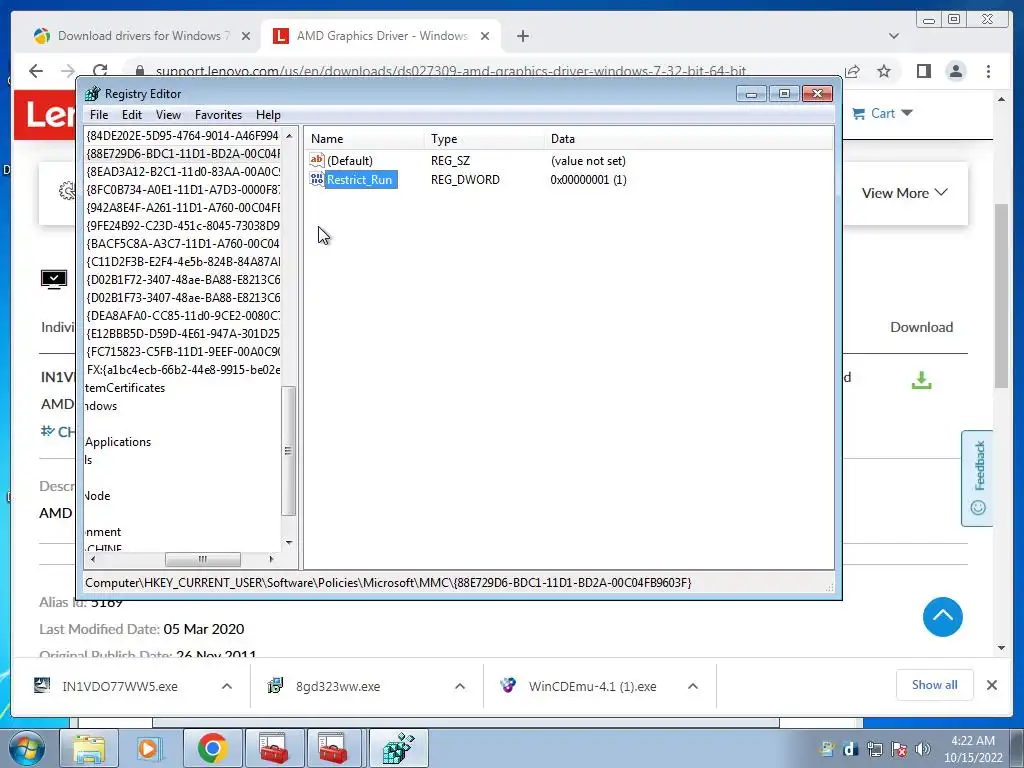The width and height of the screenshot is (1024, 768).
Task: Open the File menu in Registry Editor
Action: [x=99, y=115]
